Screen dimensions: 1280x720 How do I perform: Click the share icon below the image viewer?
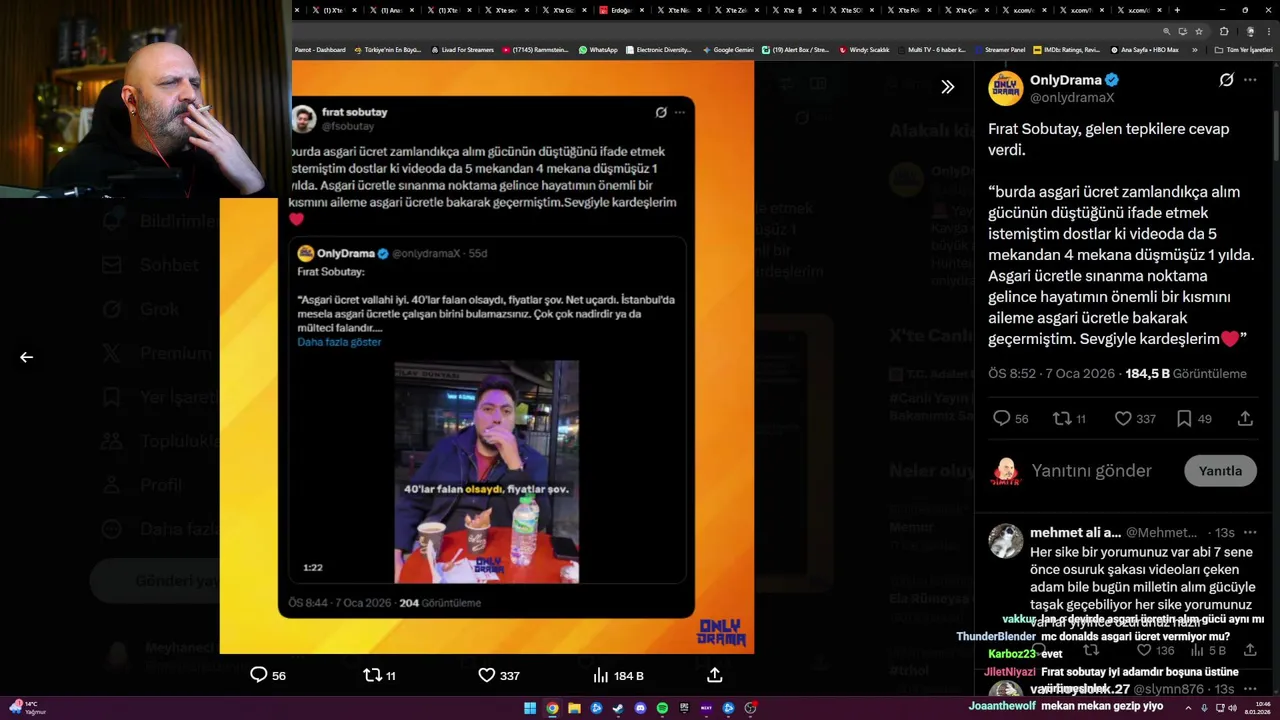(715, 675)
